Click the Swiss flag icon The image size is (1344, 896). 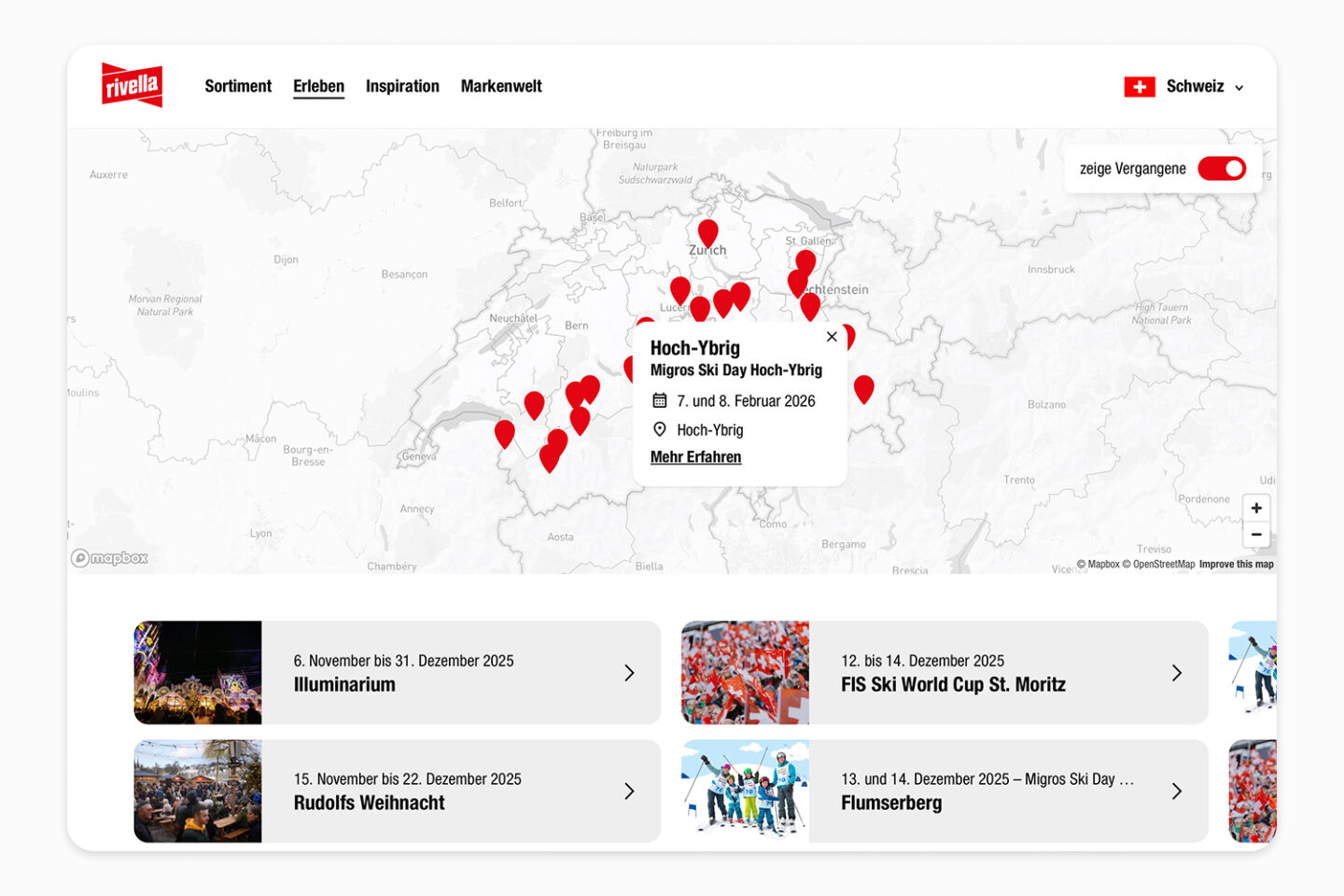pos(1139,87)
